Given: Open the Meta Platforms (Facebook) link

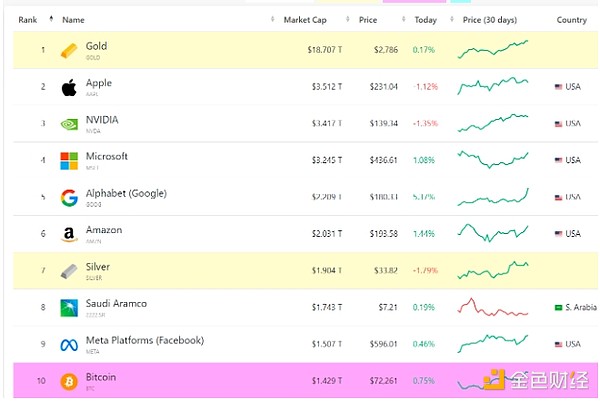Looking at the screenshot, I should [x=144, y=340].
